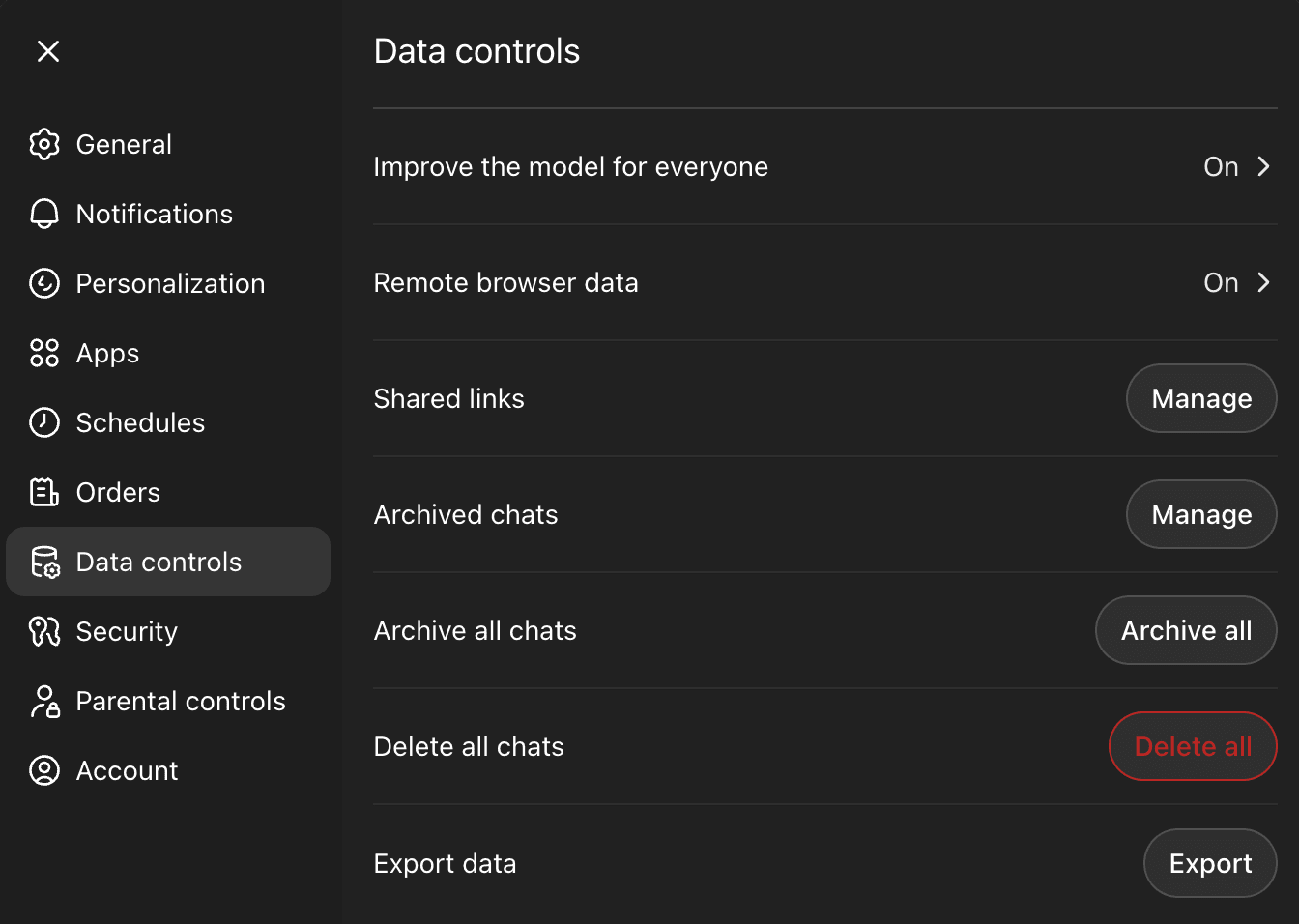
Task: Click Delete all chats
Action: coord(1193,746)
